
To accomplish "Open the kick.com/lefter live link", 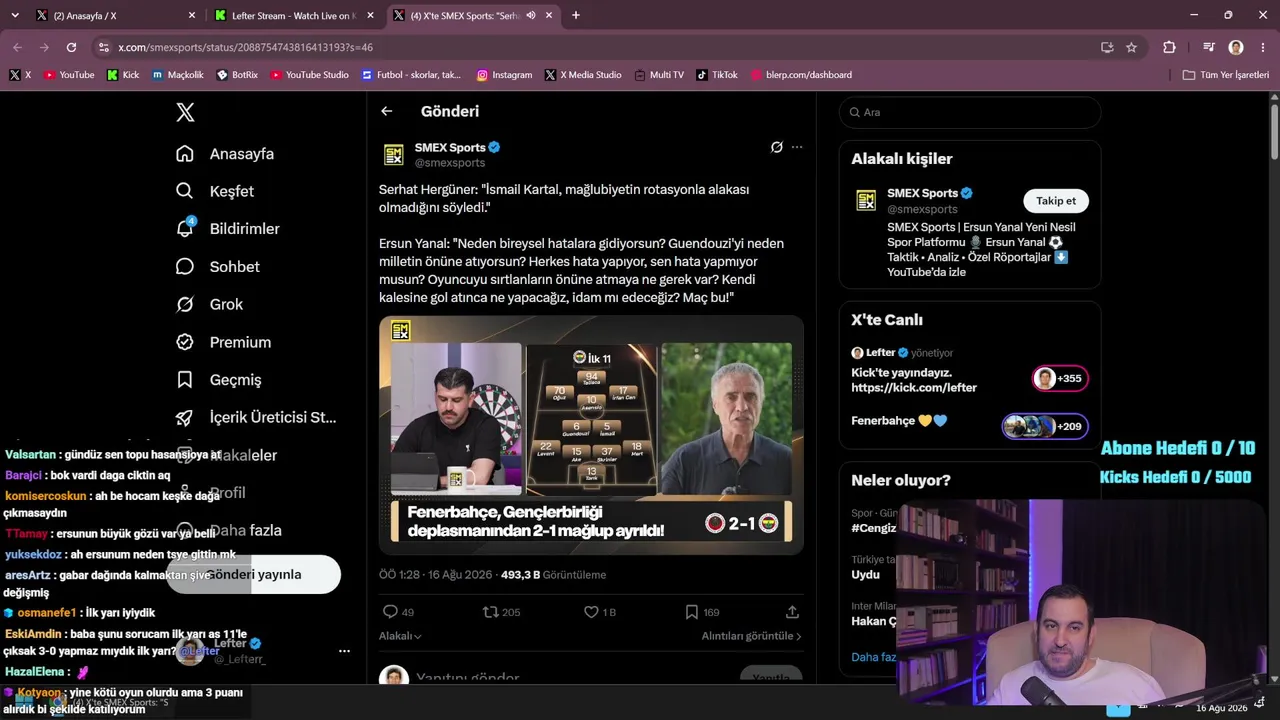I will pos(914,388).
